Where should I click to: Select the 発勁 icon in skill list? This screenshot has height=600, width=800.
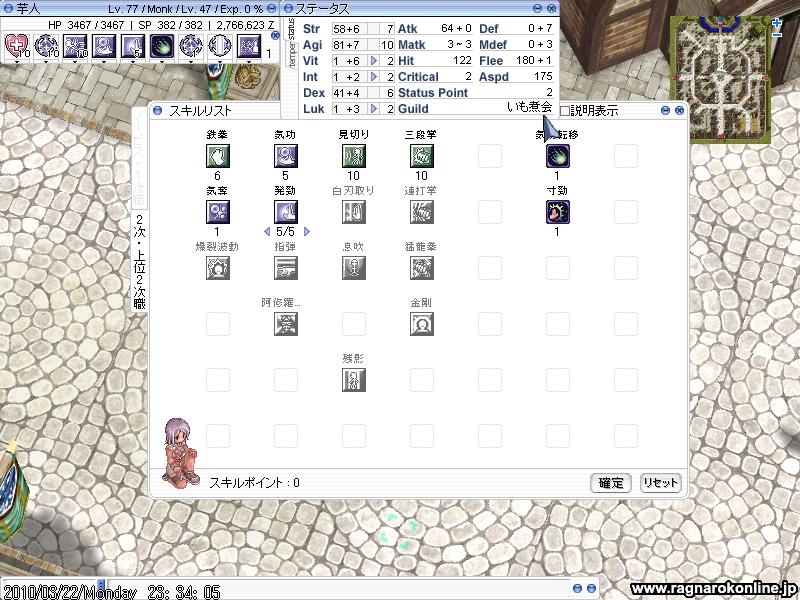pos(286,212)
